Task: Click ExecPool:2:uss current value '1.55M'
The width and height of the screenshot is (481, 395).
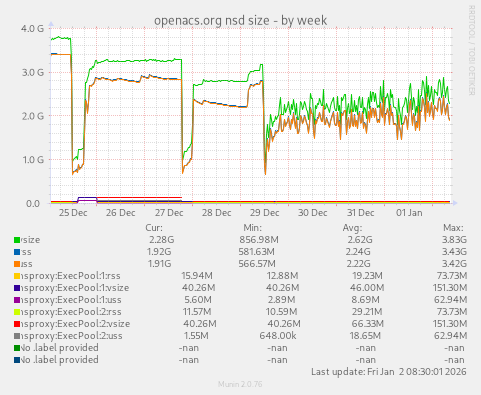Action: [x=196, y=336]
